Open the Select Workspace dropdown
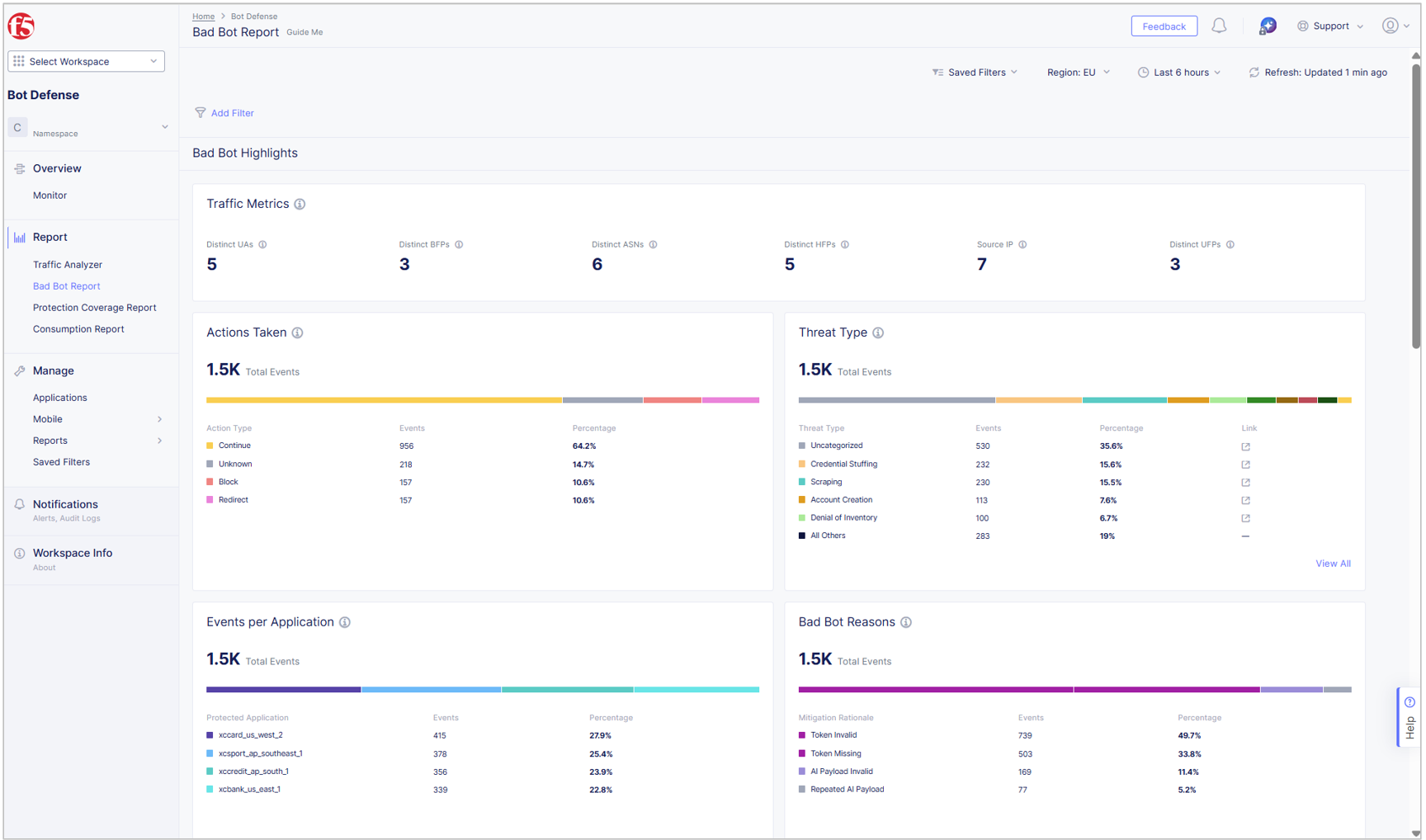Image resolution: width=1426 pixels, height=840 pixels. coord(86,62)
